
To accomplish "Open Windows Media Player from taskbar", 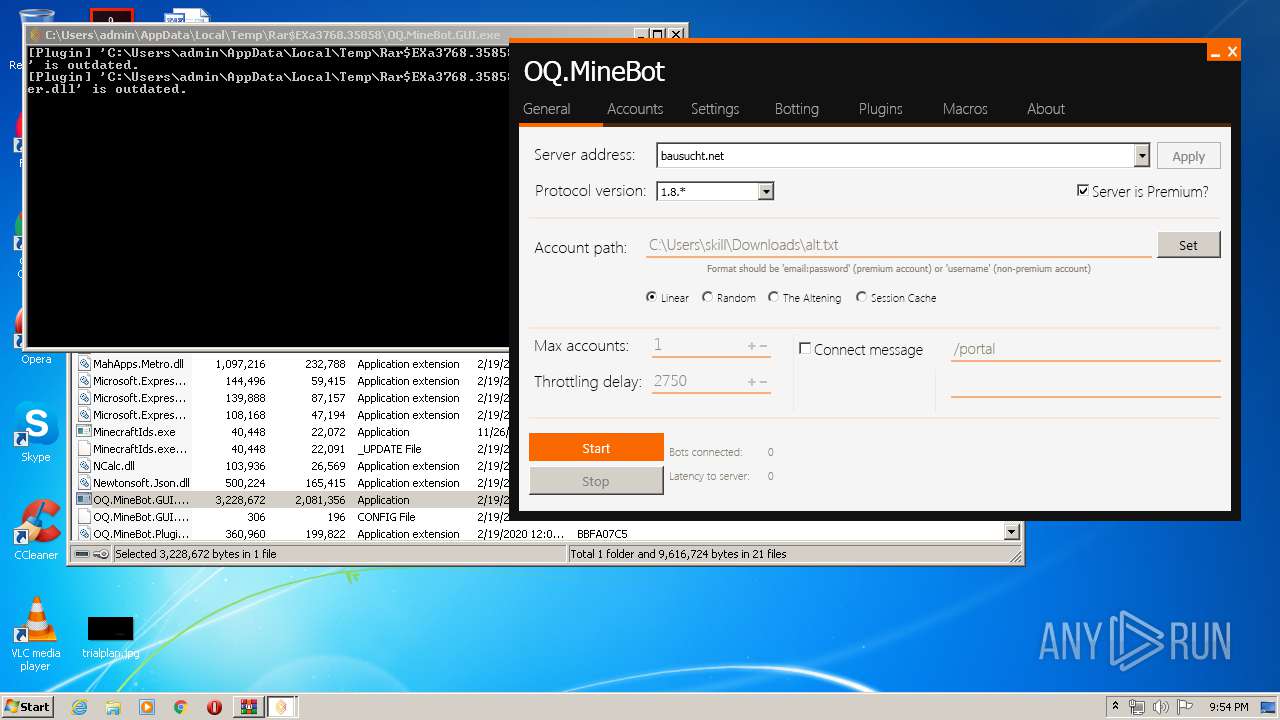I will coord(147,707).
